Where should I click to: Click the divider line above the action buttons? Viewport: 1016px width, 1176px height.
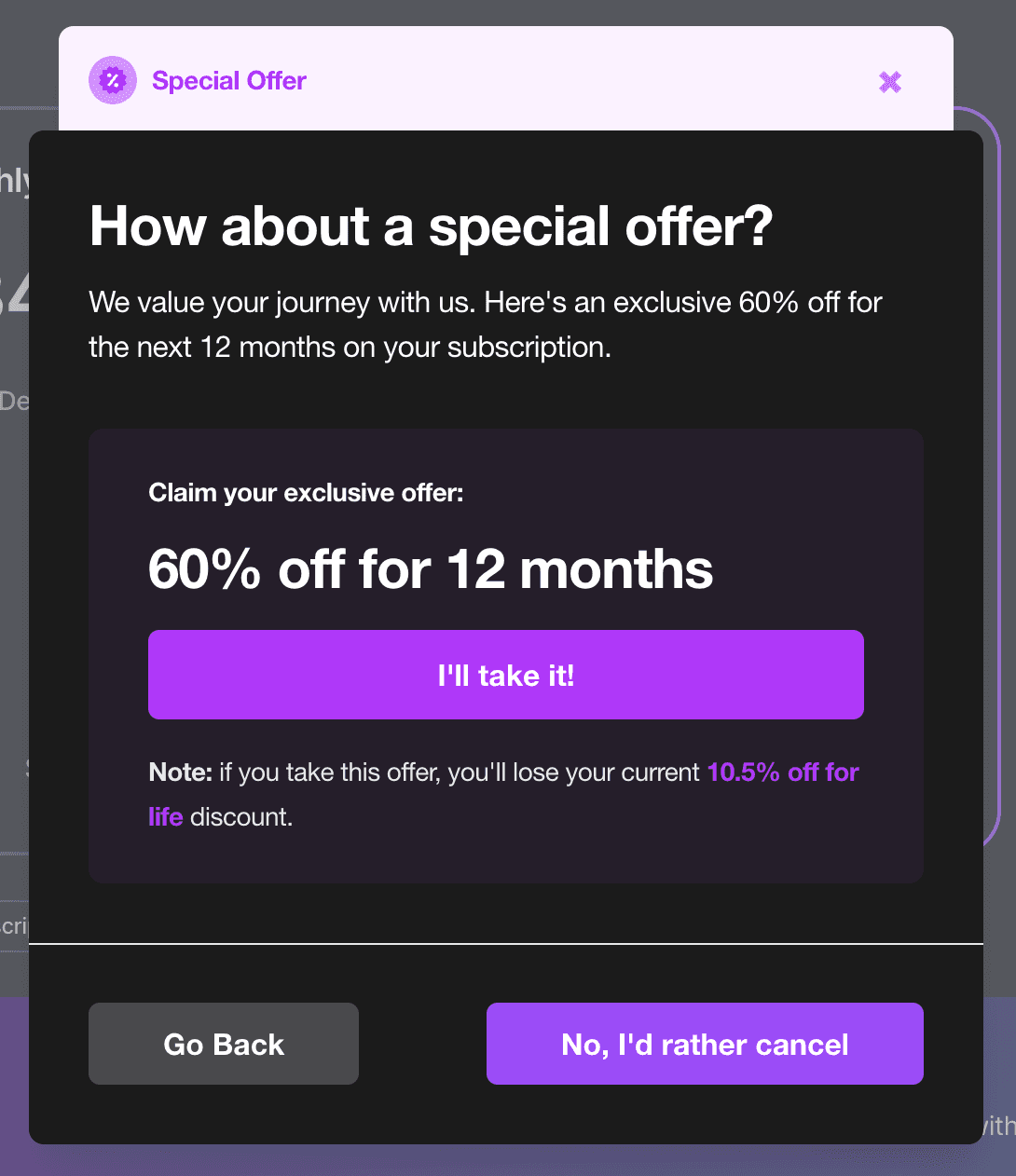click(x=506, y=944)
